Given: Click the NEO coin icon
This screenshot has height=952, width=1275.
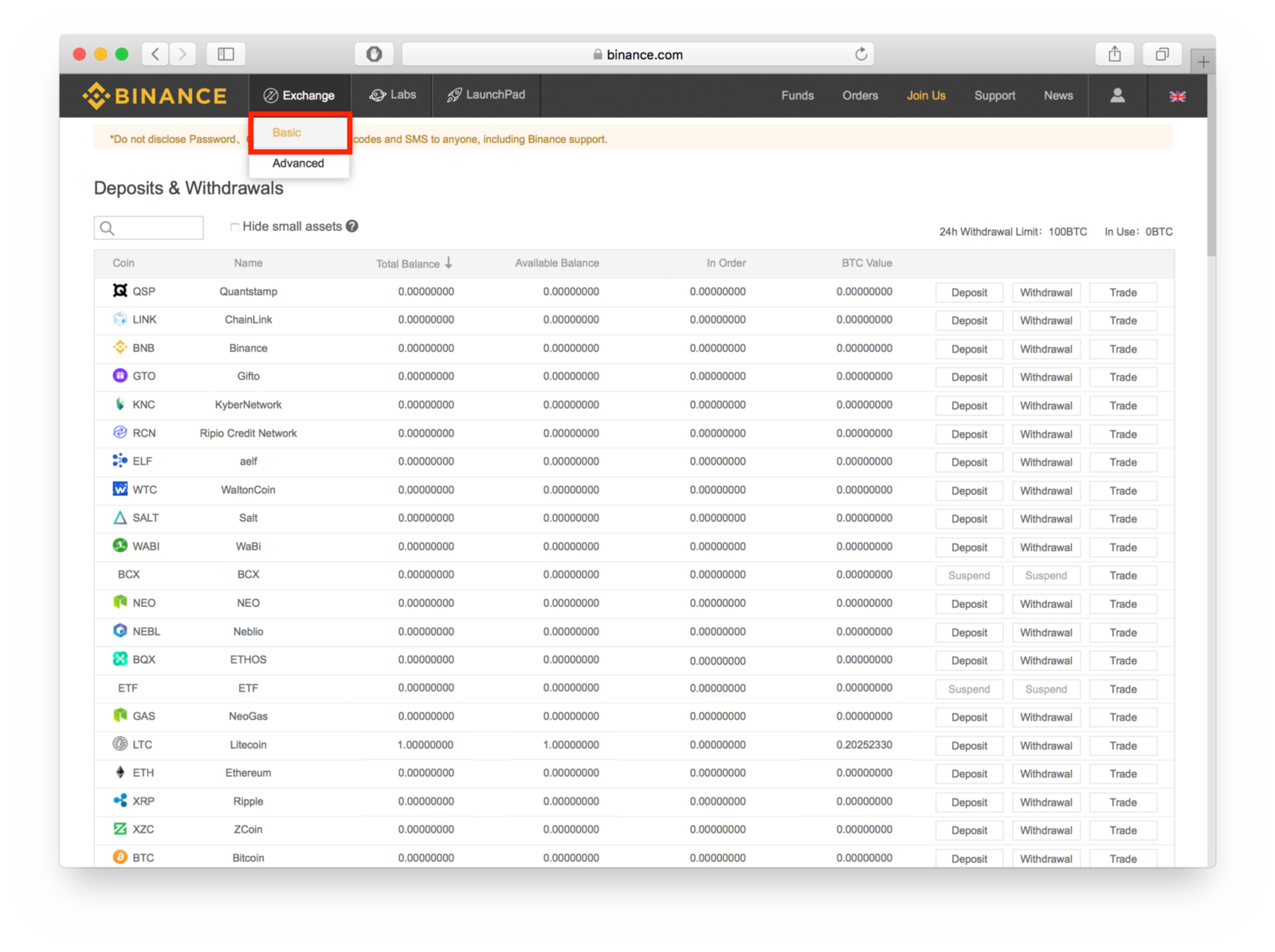Looking at the screenshot, I should [x=120, y=602].
